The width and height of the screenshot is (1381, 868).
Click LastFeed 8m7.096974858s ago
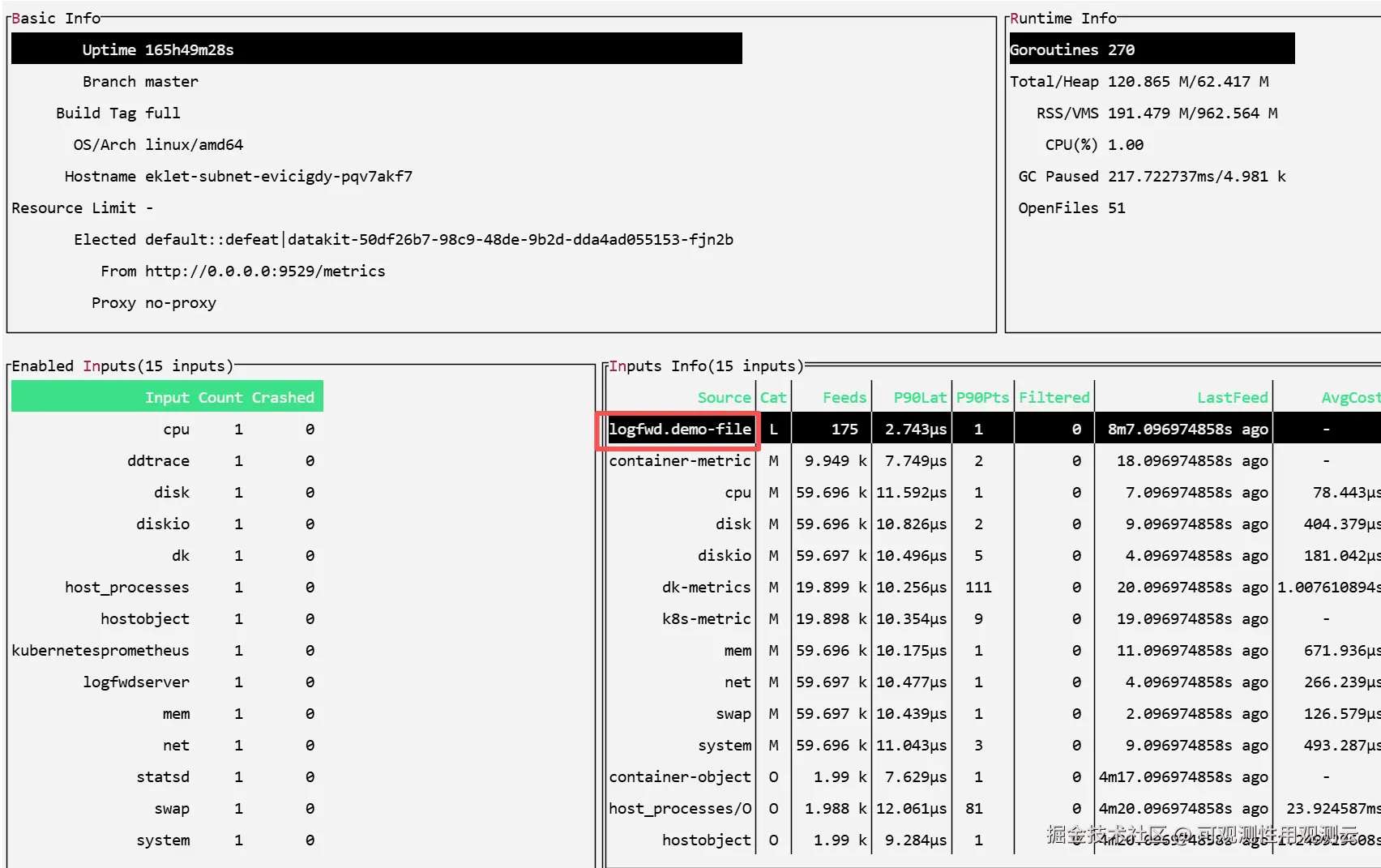pos(1188,429)
